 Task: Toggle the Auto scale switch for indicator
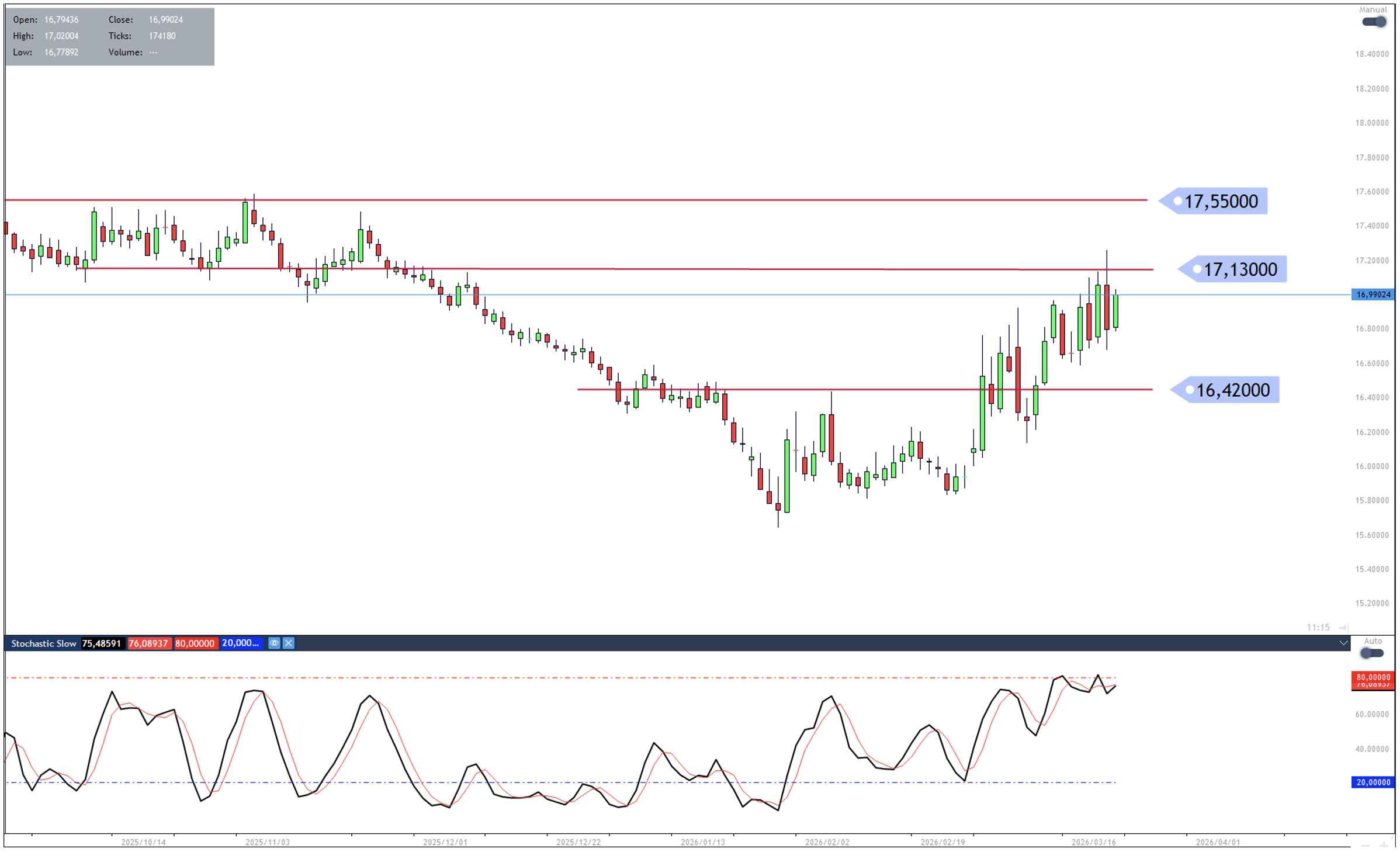coord(1371,653)
